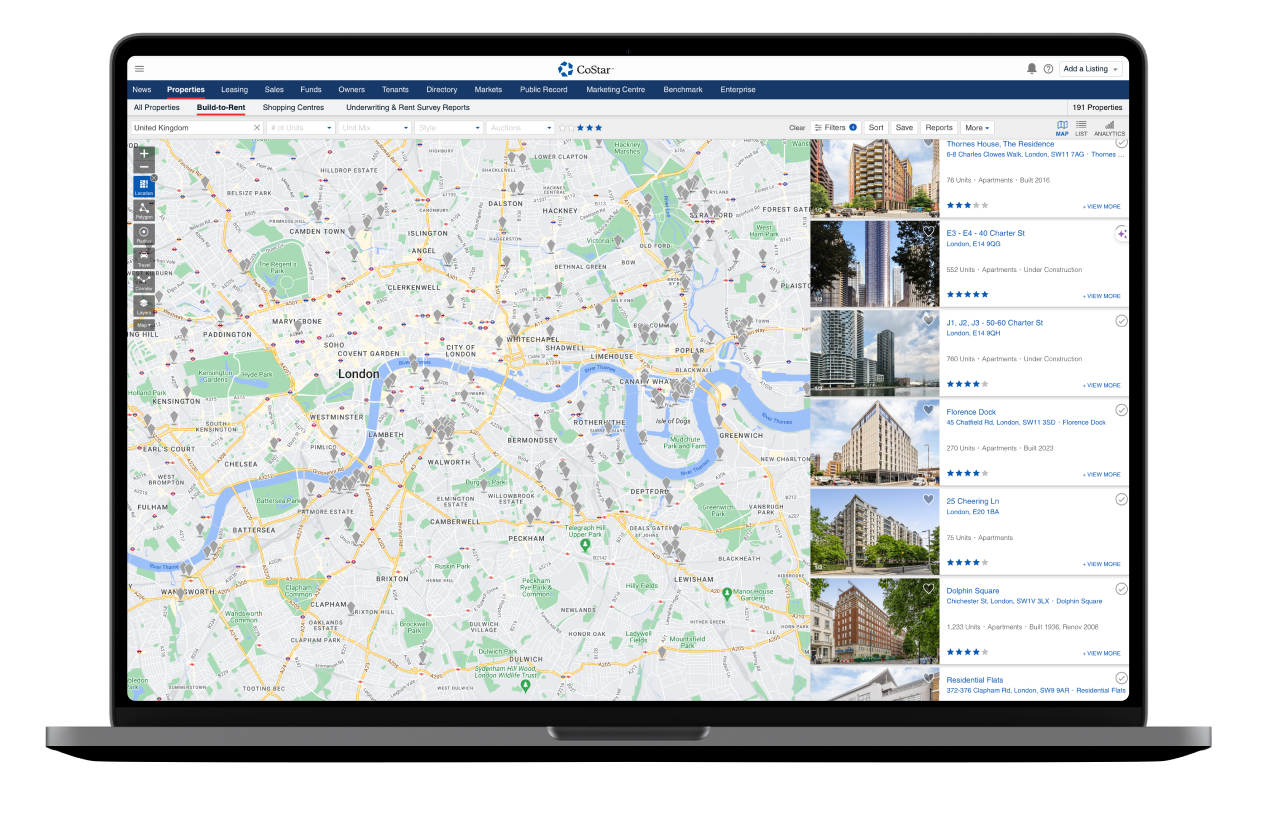
Task: Open the hamburger menu
Action: (x=139, y=69)
